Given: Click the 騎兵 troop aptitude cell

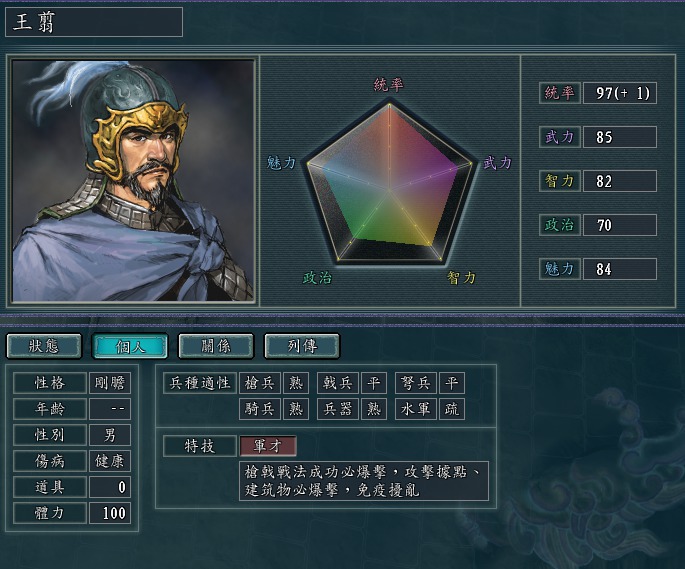Looking at the screenshot, I should 259,409.
